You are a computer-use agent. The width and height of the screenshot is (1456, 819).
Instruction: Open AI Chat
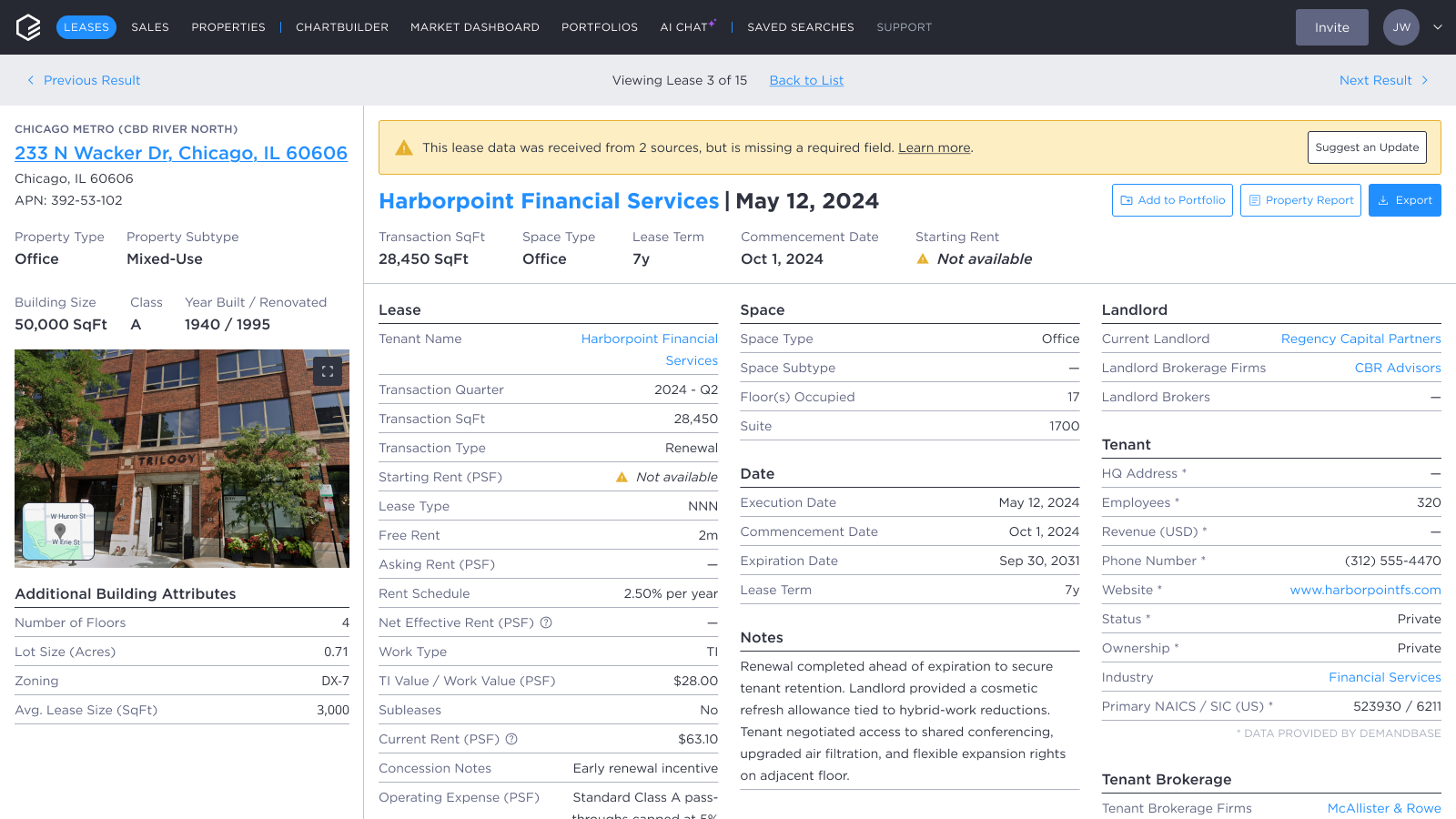pos(687,27)
